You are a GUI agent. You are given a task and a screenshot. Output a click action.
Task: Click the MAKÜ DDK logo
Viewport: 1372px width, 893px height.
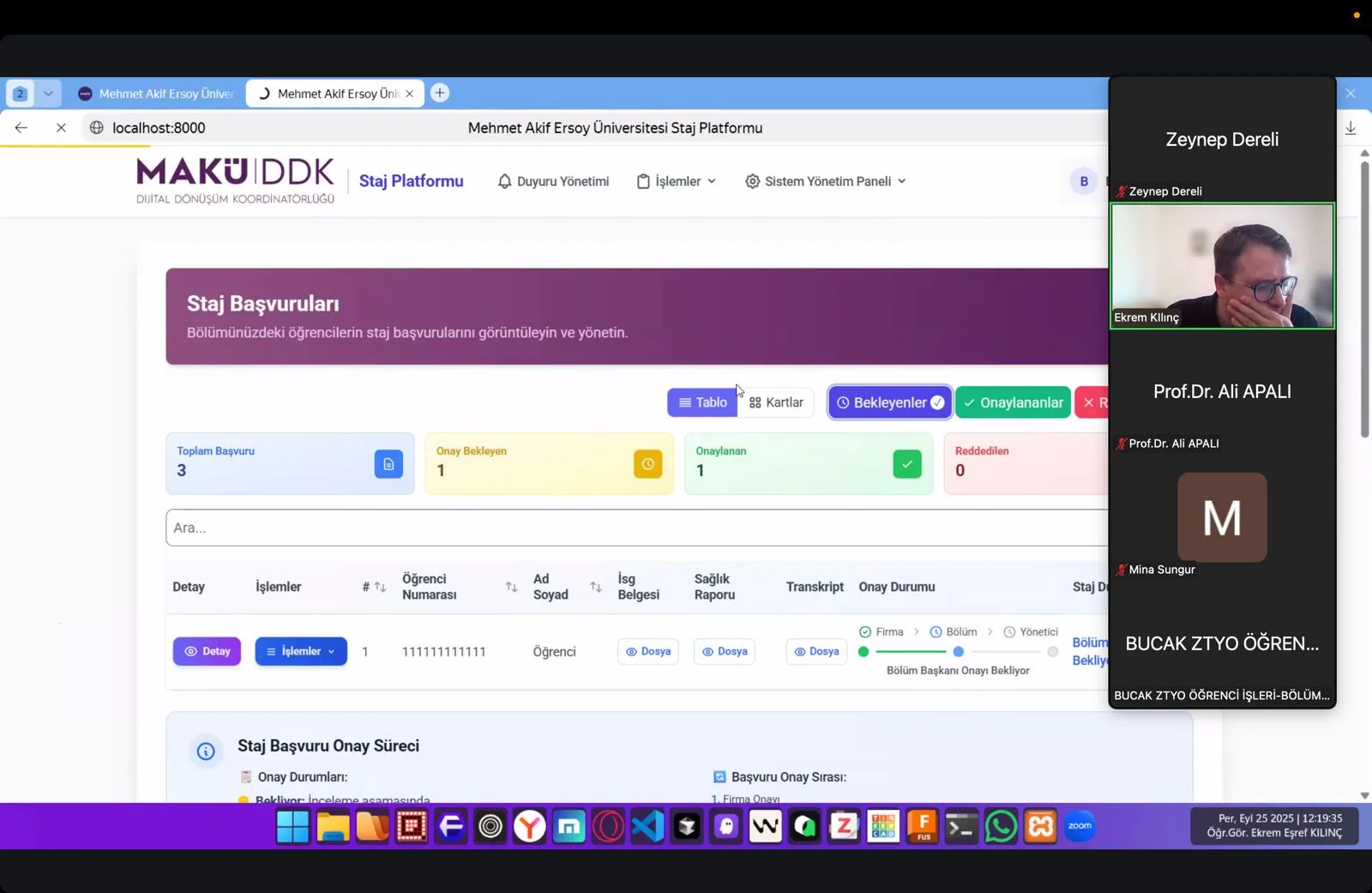(235, 180)
